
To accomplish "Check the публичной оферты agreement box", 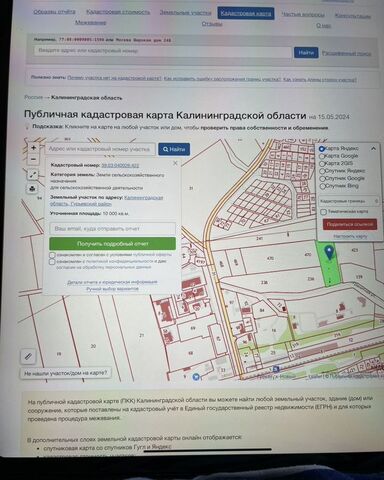I will [x=52, y=255].
